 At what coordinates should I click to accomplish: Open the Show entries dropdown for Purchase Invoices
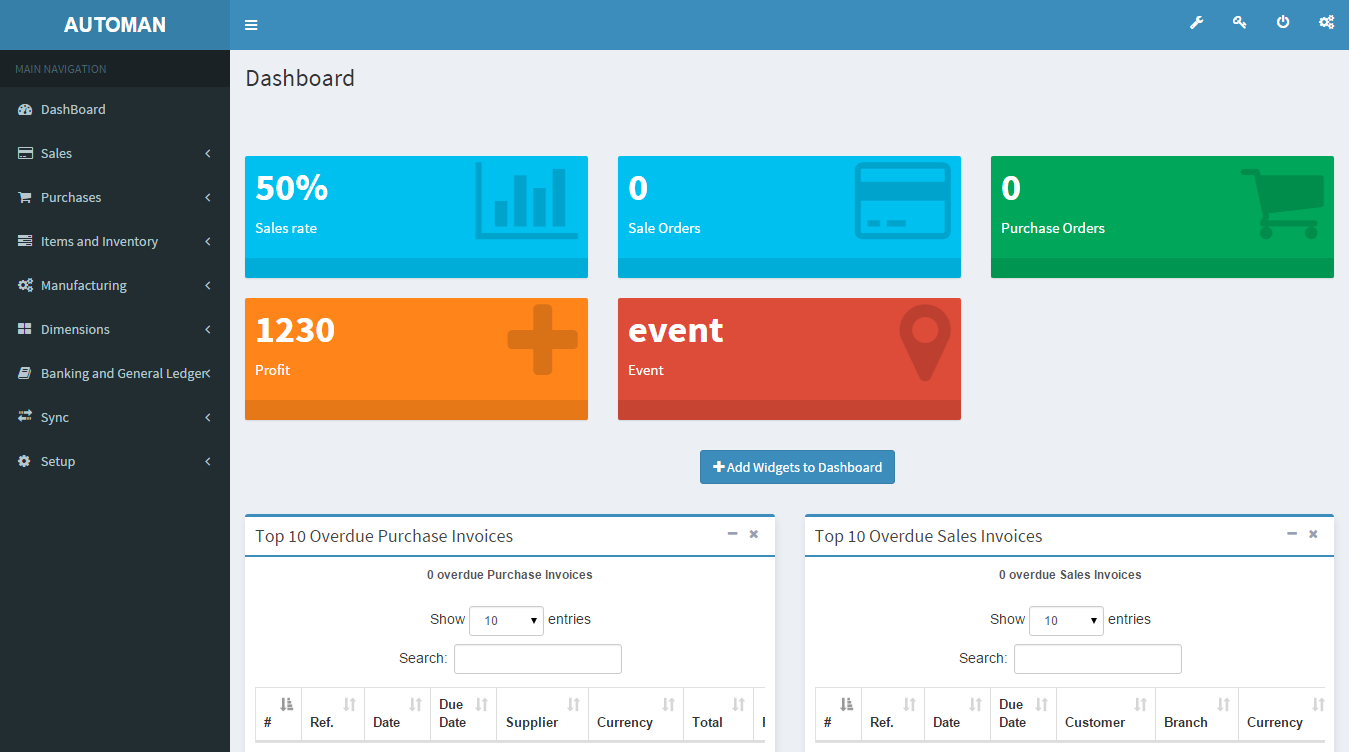pyautogui.click(x=506, y=620)
